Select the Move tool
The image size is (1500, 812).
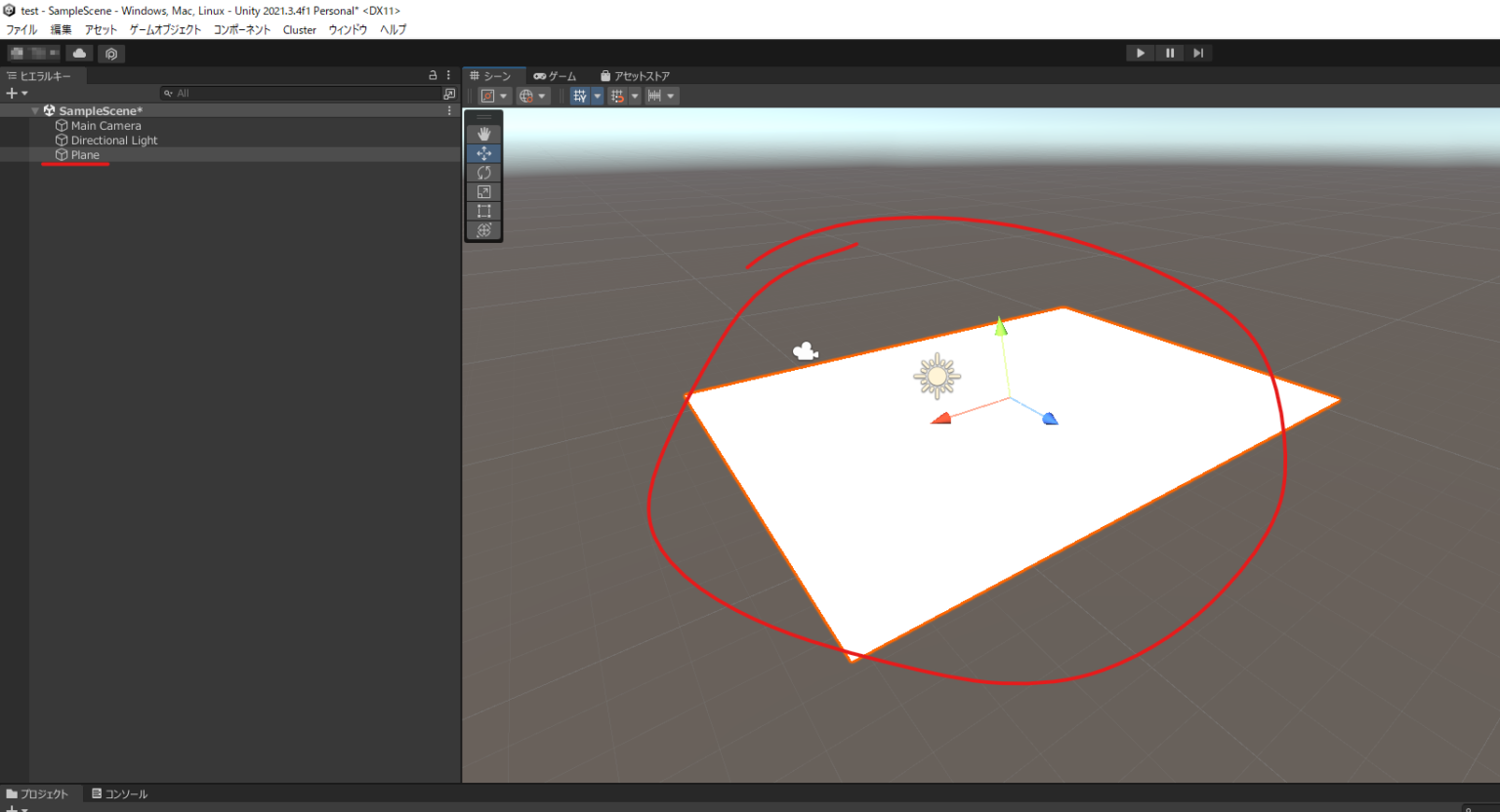[483, 153]
